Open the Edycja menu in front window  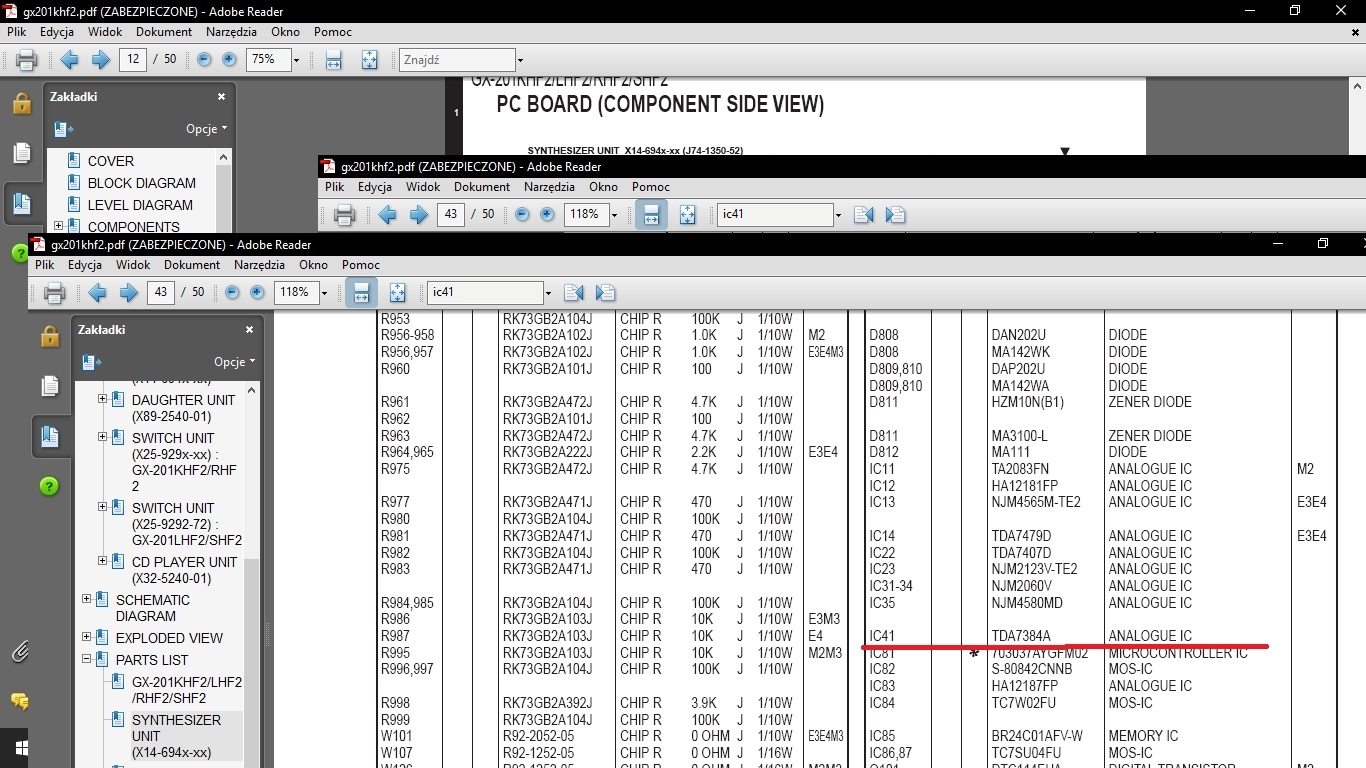tap(85, 265)
